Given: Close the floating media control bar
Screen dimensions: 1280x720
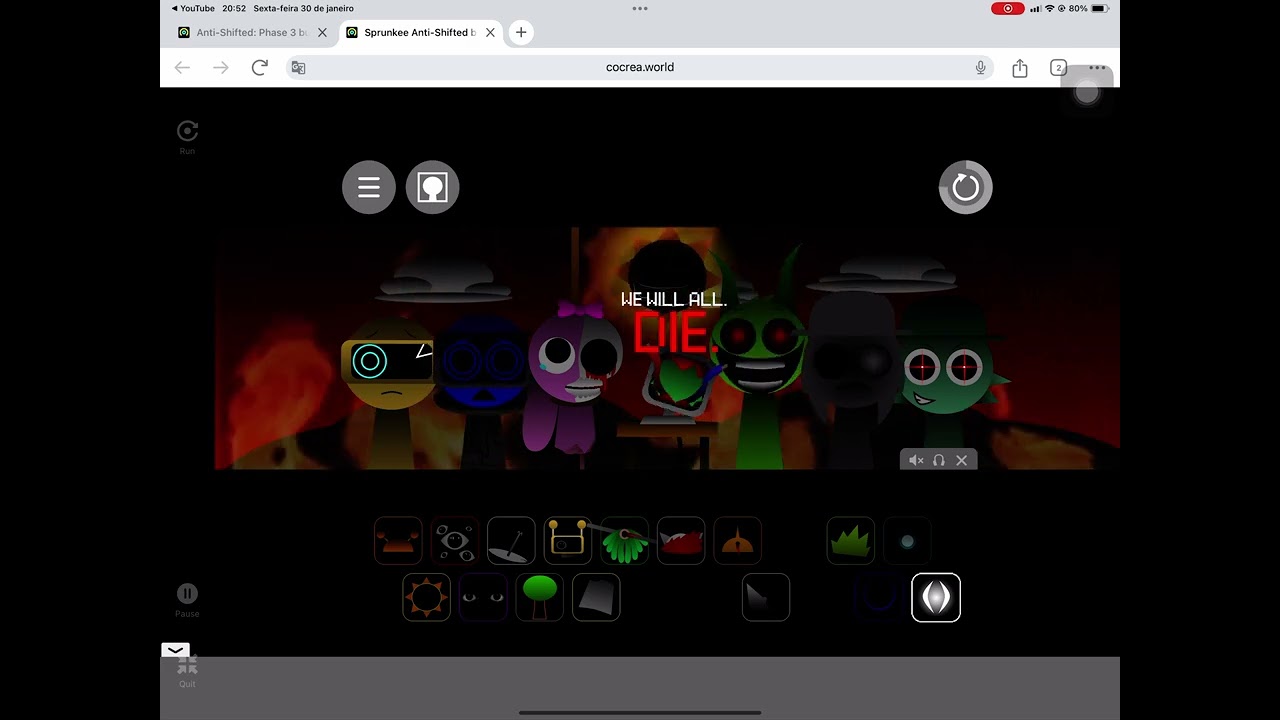Looking at the screenshot, I should 962,460.
